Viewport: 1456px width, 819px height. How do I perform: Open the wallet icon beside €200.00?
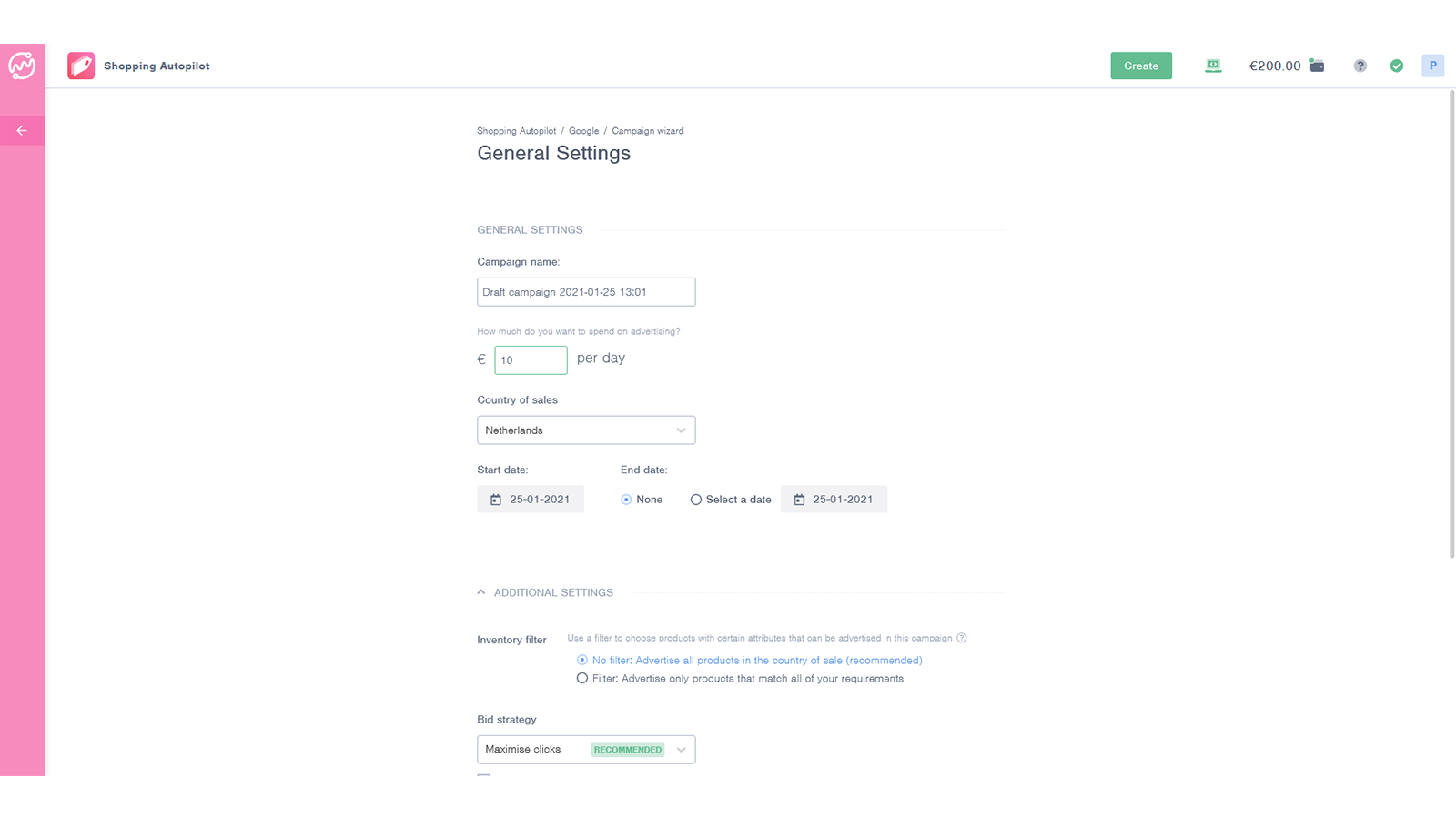coord(1317,66)
